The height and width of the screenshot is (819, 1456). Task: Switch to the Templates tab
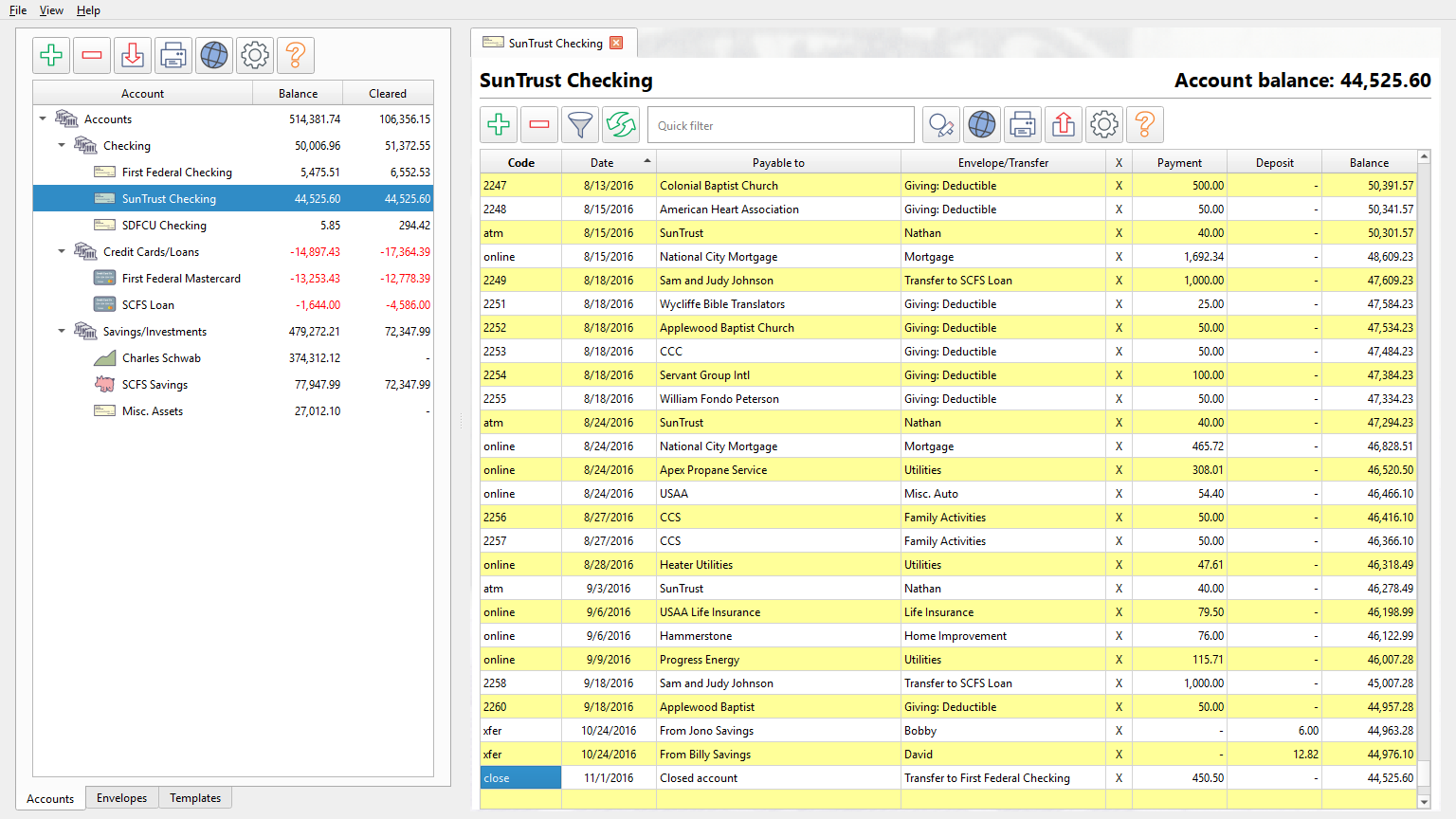tap(195, 798)
